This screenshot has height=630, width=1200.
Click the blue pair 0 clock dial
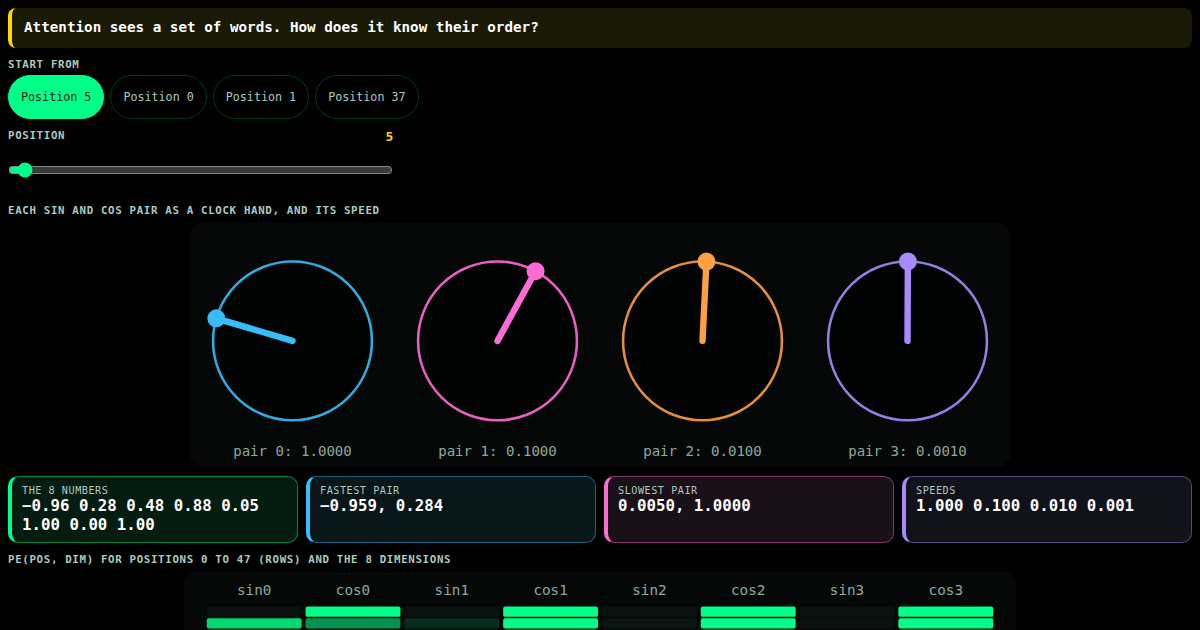(293, 341)
